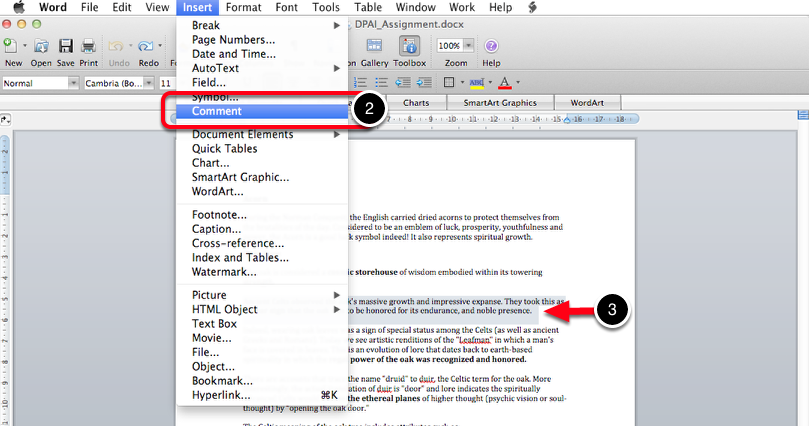Image resolution: width=809 pixels, height=426 pixels.
Task: Choose Watermark... menu item
Action: (262, 272)
